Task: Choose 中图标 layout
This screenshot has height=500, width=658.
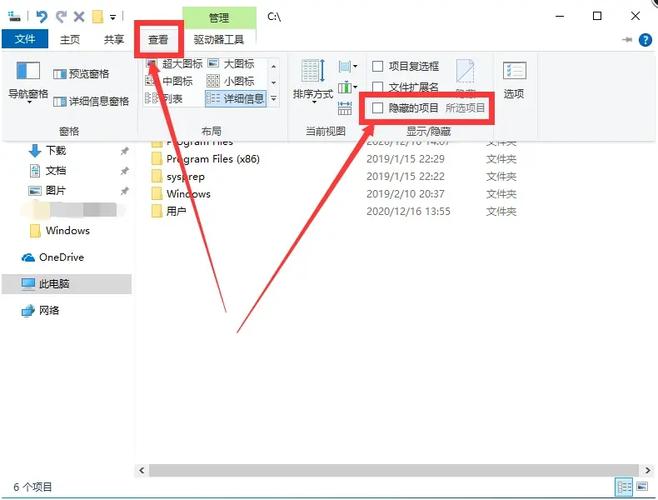Action: 169,81
